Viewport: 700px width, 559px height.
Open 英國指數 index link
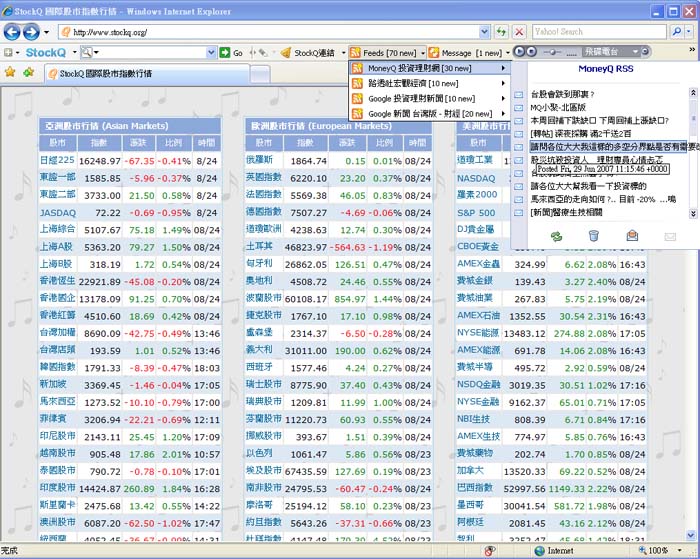click(x=264, y=177)
